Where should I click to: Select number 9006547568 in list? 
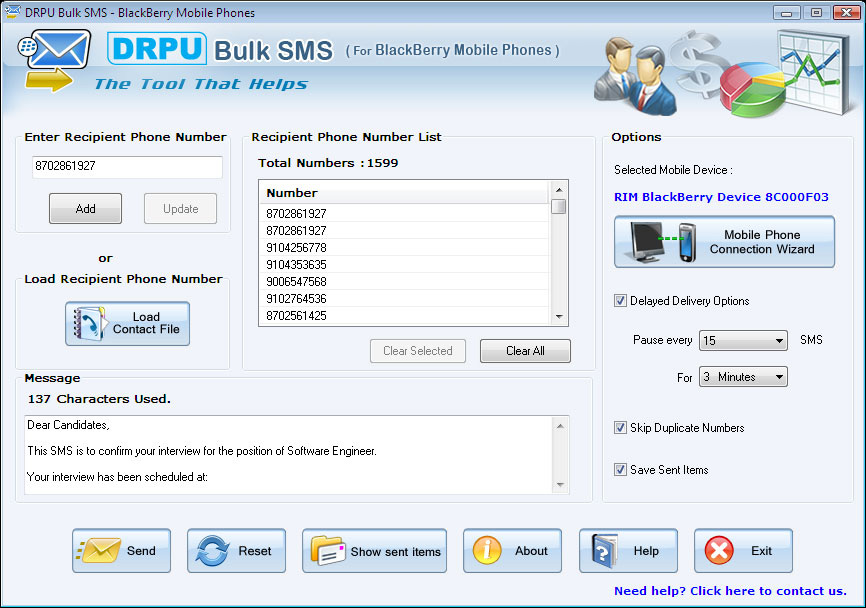[404, 282]
